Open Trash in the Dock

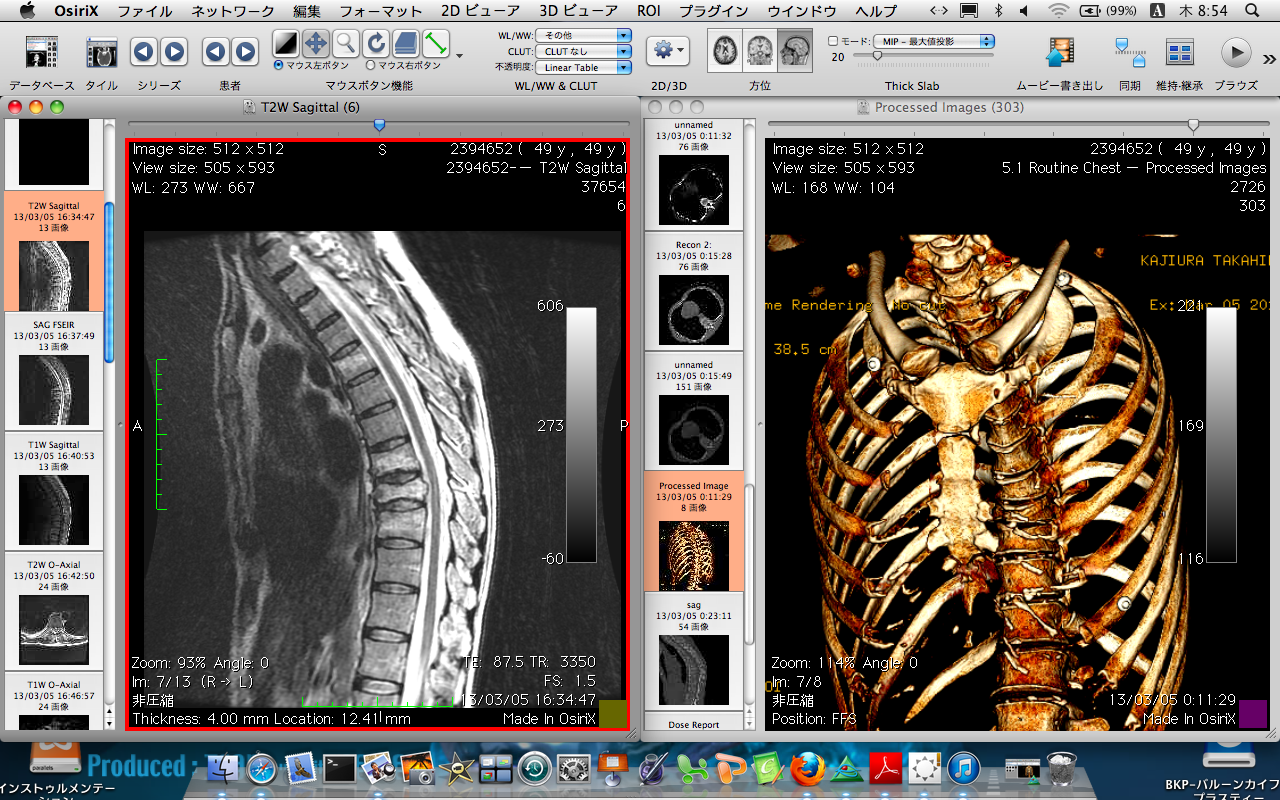pos(1062,768)
